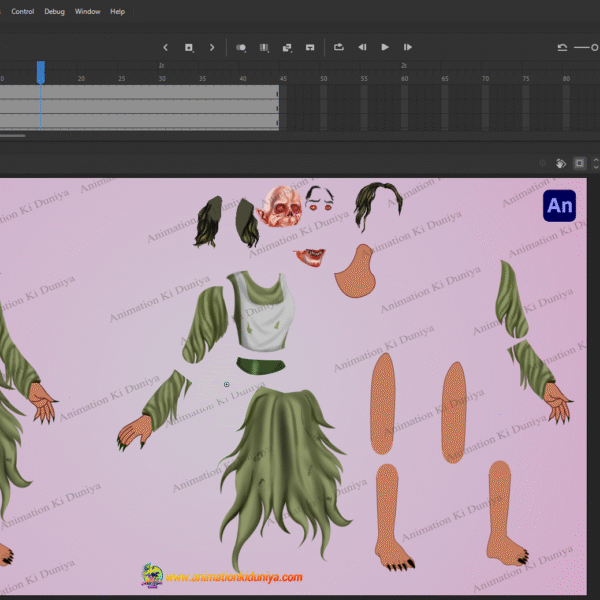The image size is (600, 600).
Task: Enable Edit Multiple Frames
Action: tap(264, 47)
